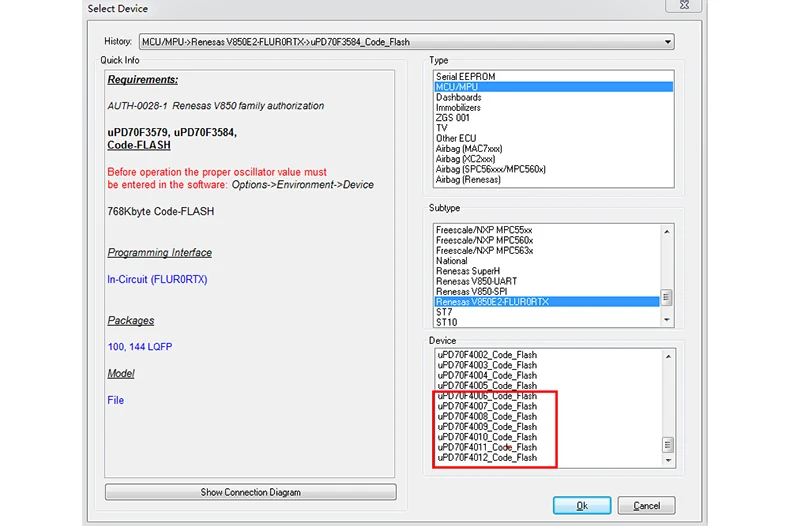Viewport: 790px width, 526px height.
Task: Select uPD70F4009_Code_Flash device
Action: click(548, 427)
